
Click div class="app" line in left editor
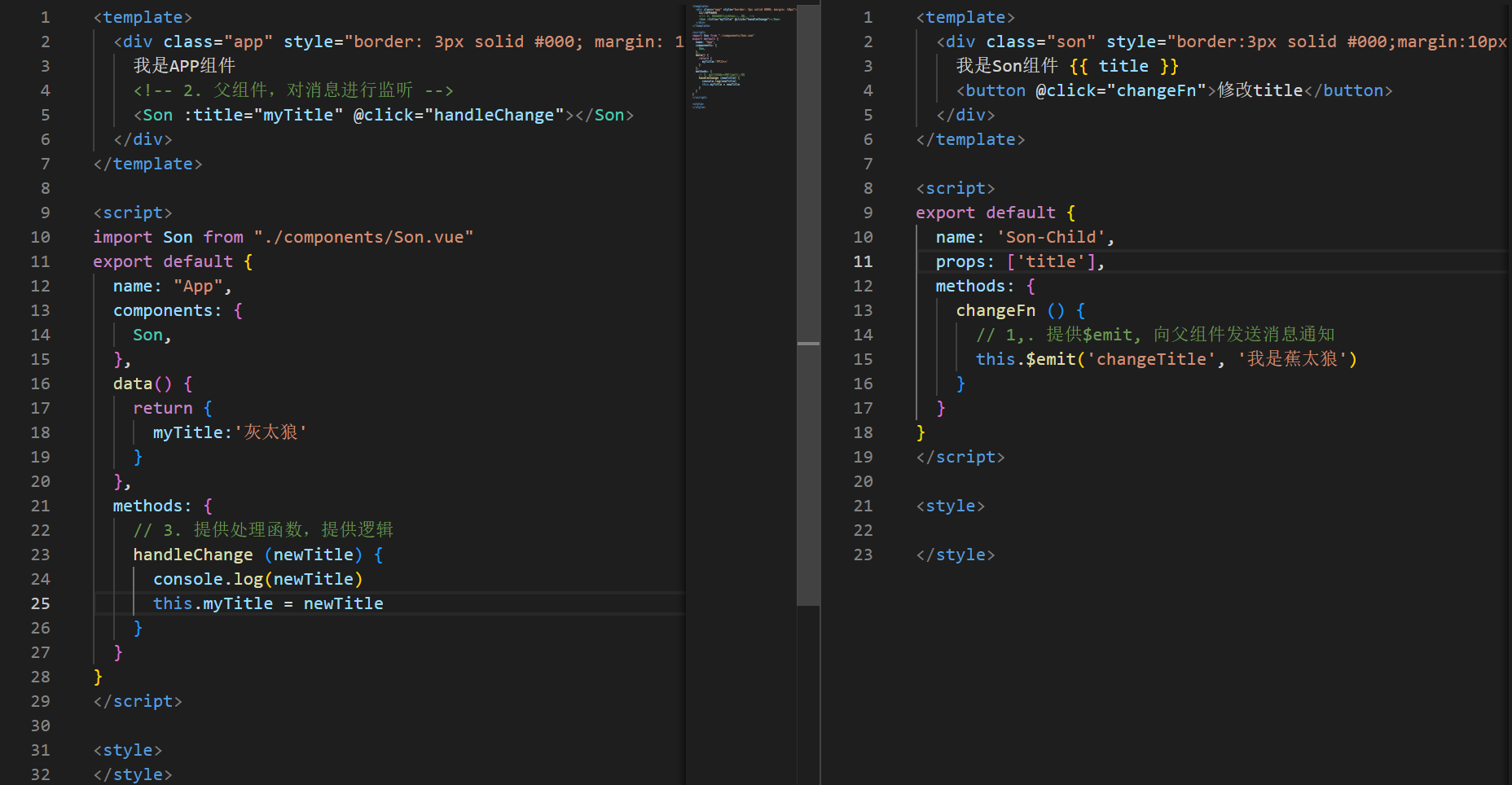(x=399, y=42)
